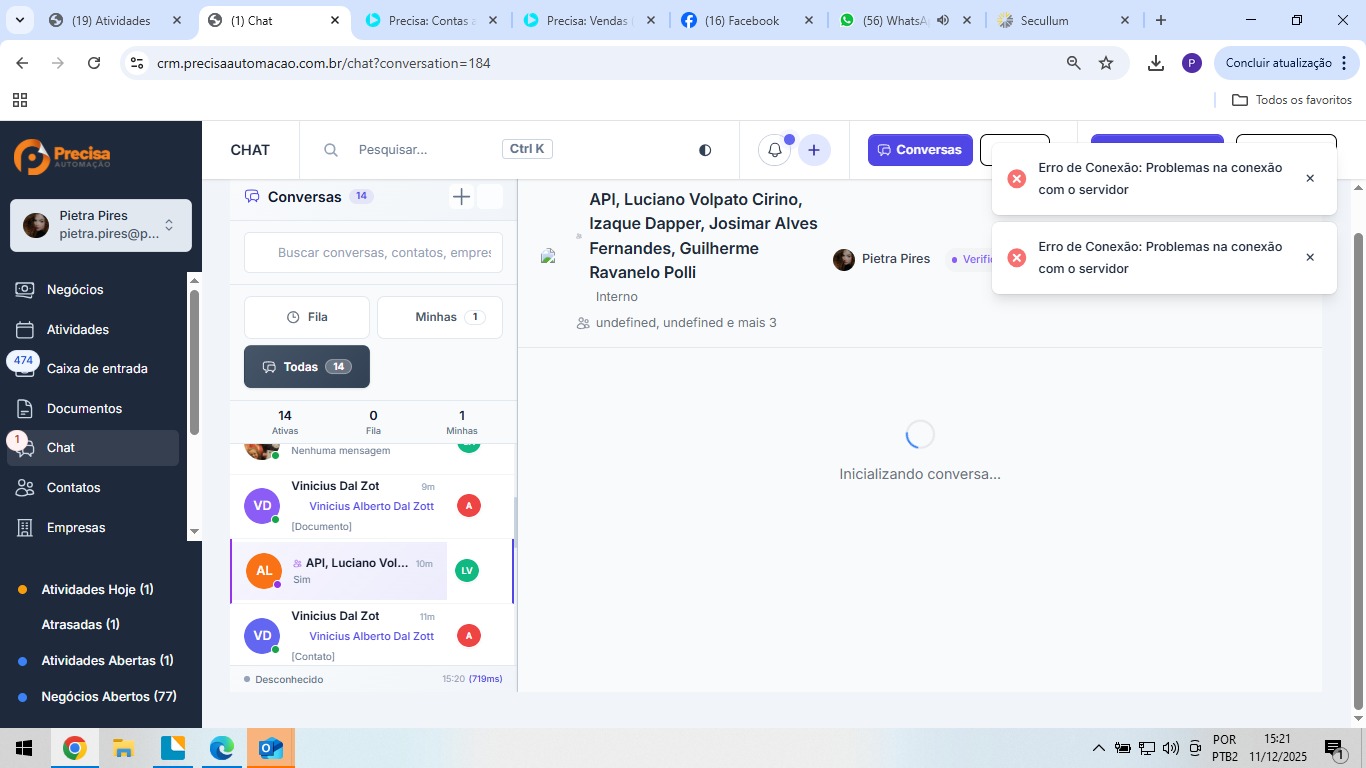
Task: Expand the Atividades Hoje (1) item
Action: pos(97,590)
